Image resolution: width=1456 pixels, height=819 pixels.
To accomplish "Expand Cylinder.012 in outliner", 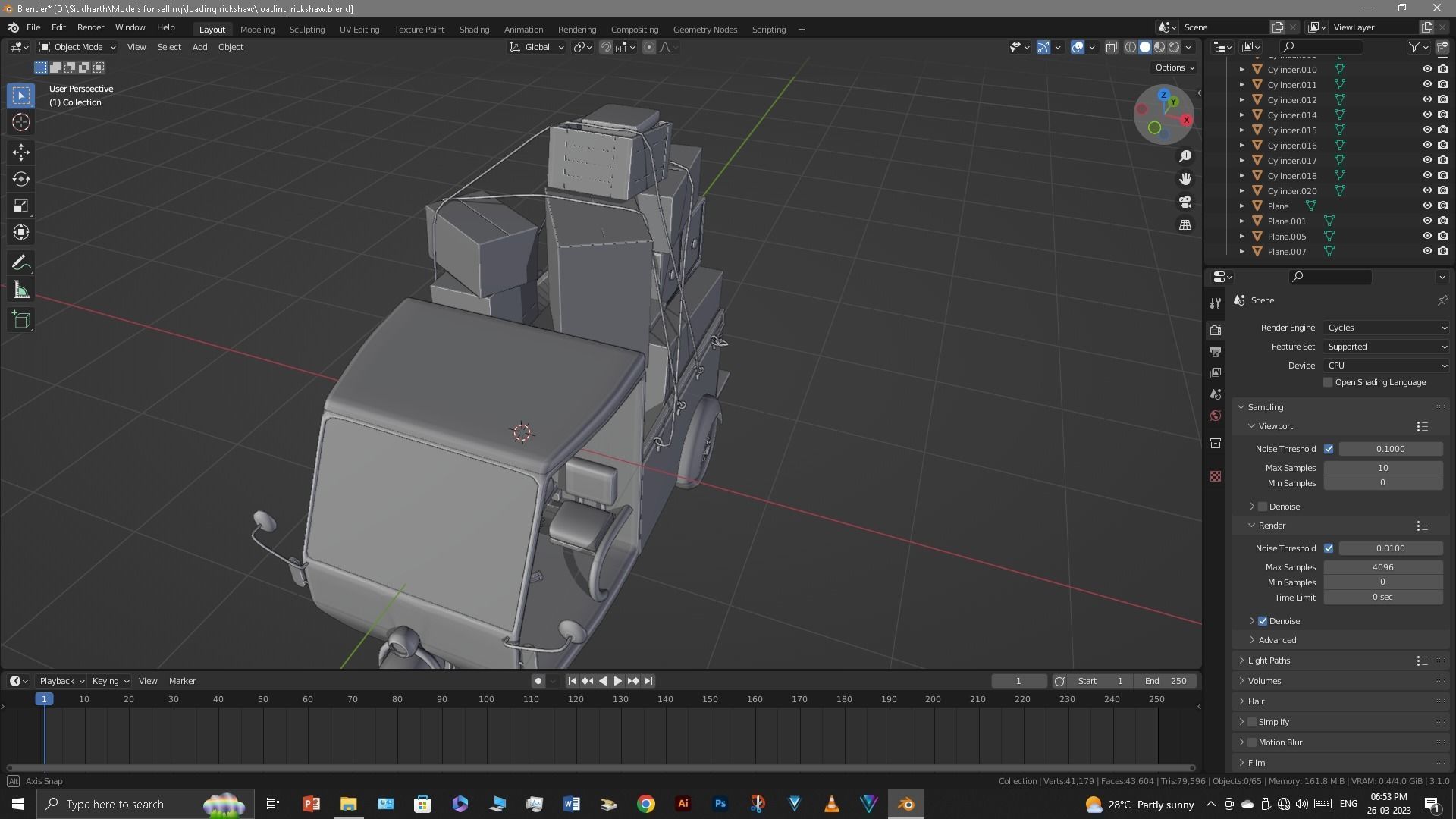I will point(1241,99).
